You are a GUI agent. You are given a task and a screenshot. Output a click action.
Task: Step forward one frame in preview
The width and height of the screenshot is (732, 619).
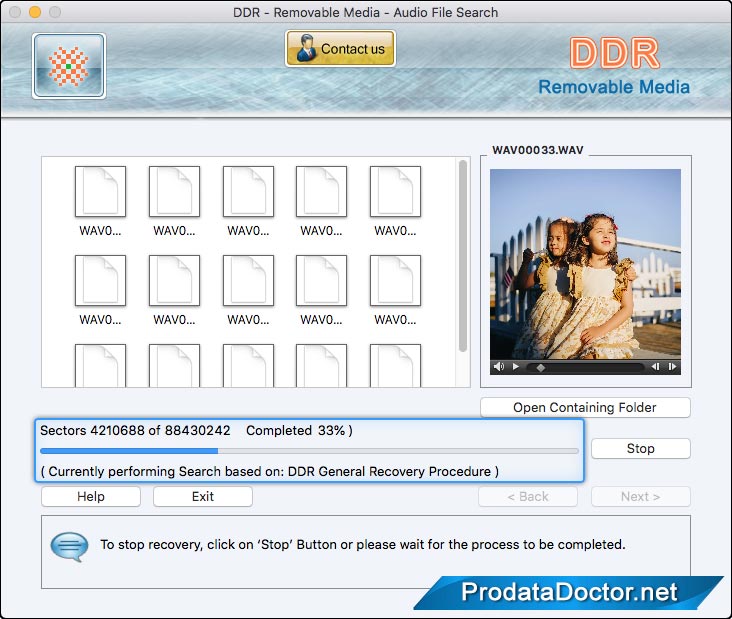coord(672,366)
